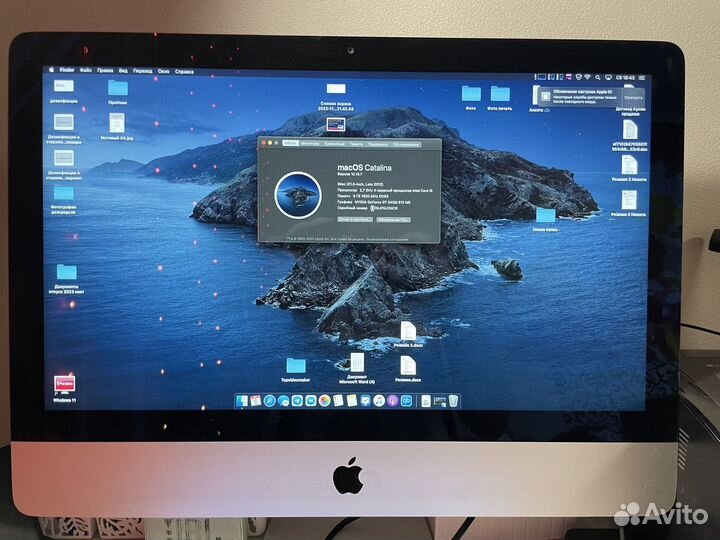Launch Calendar from the dock
This screenshot has height=540, width=720.
256,401
